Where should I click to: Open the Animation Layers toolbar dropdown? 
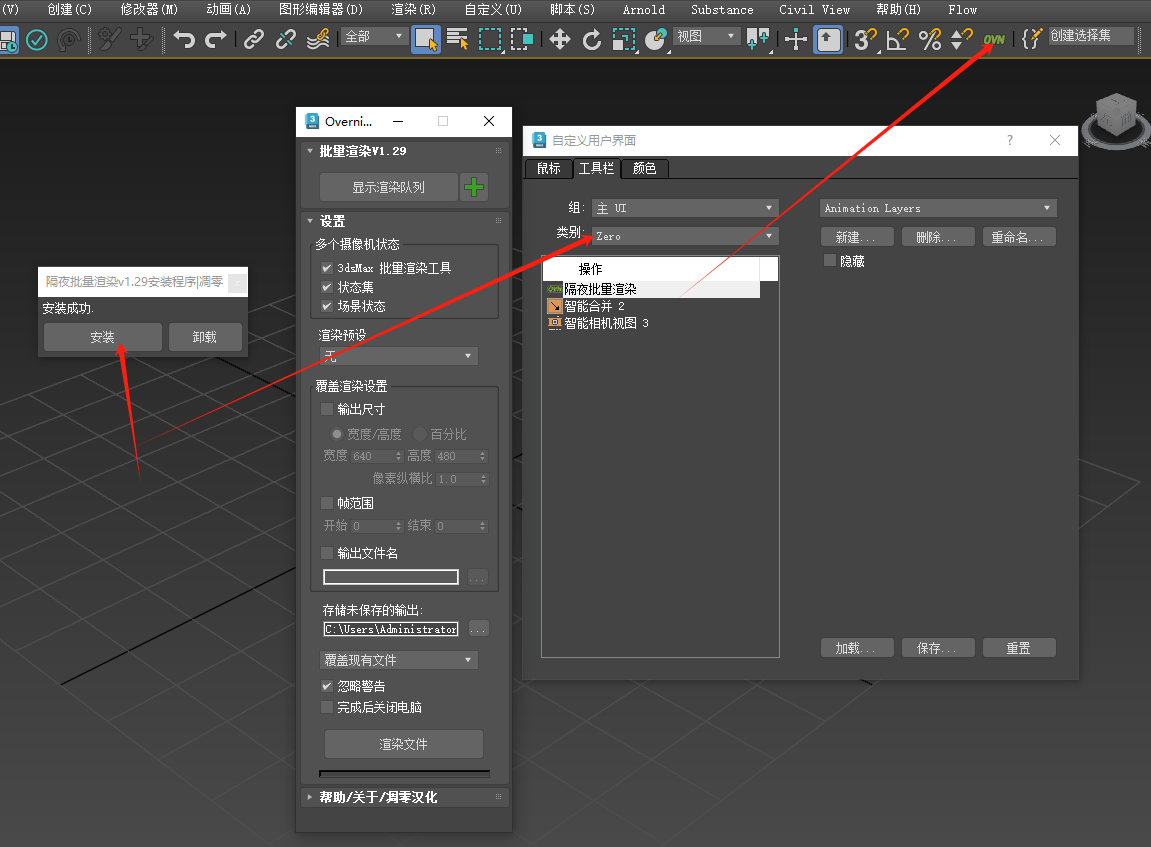[938, 208]
